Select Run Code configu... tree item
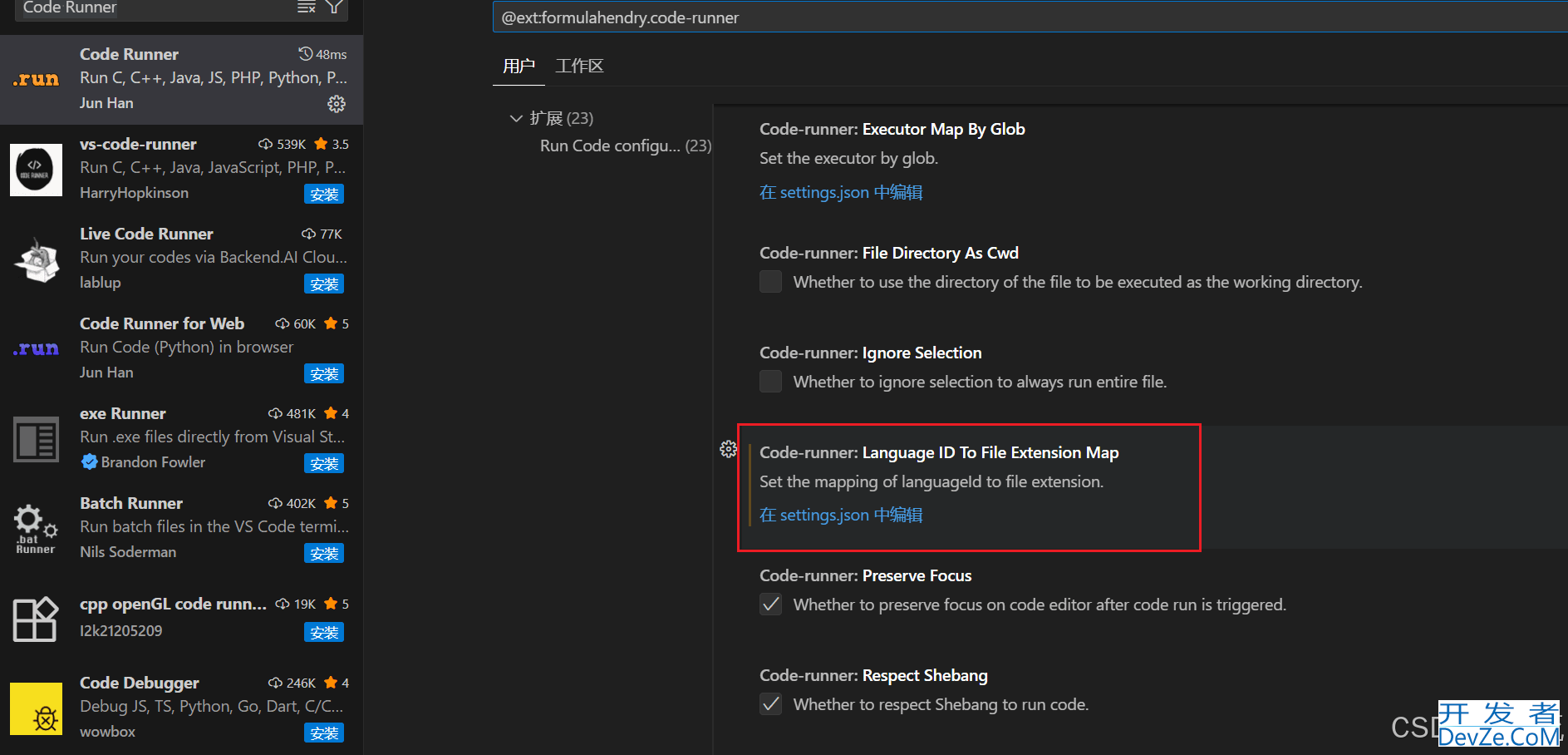Image resolution: width=1568 pixels, height=755 pixels. (x=626, y=146)
